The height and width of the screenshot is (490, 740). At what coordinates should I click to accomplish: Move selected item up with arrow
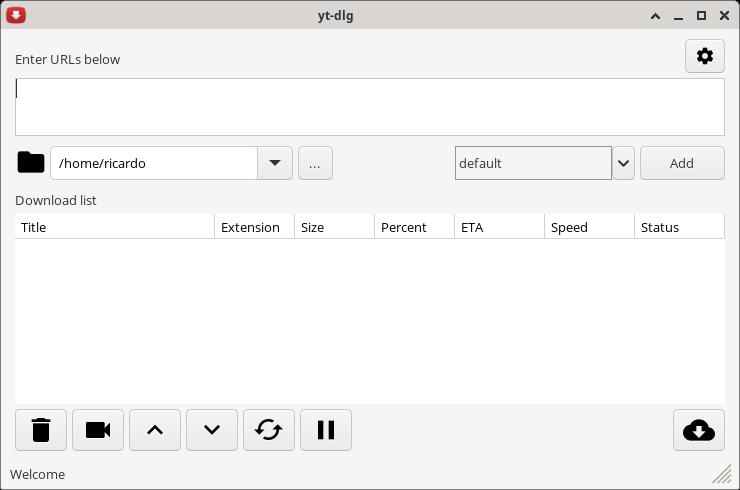click(x=155, y=430)
